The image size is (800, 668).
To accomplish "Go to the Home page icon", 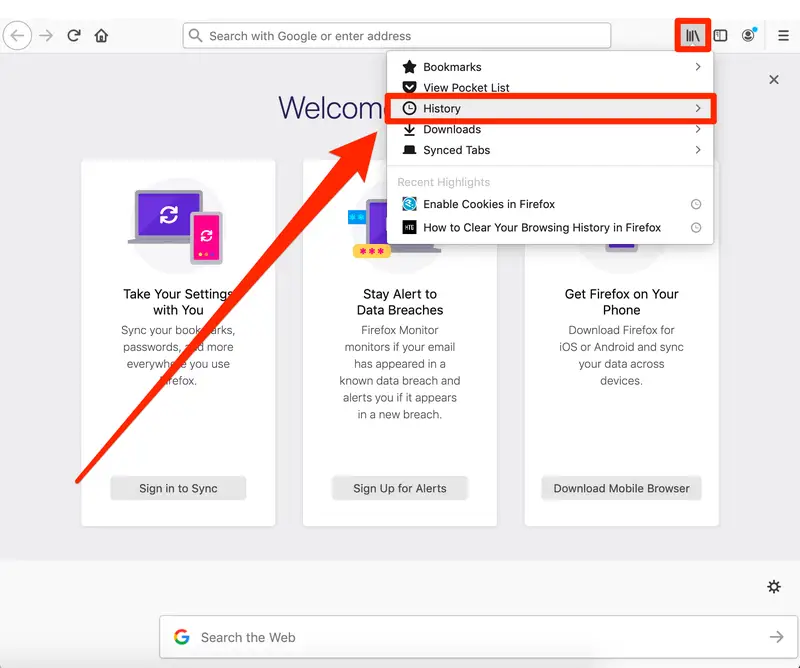I will pyautogui.click(x=101, y=36).
